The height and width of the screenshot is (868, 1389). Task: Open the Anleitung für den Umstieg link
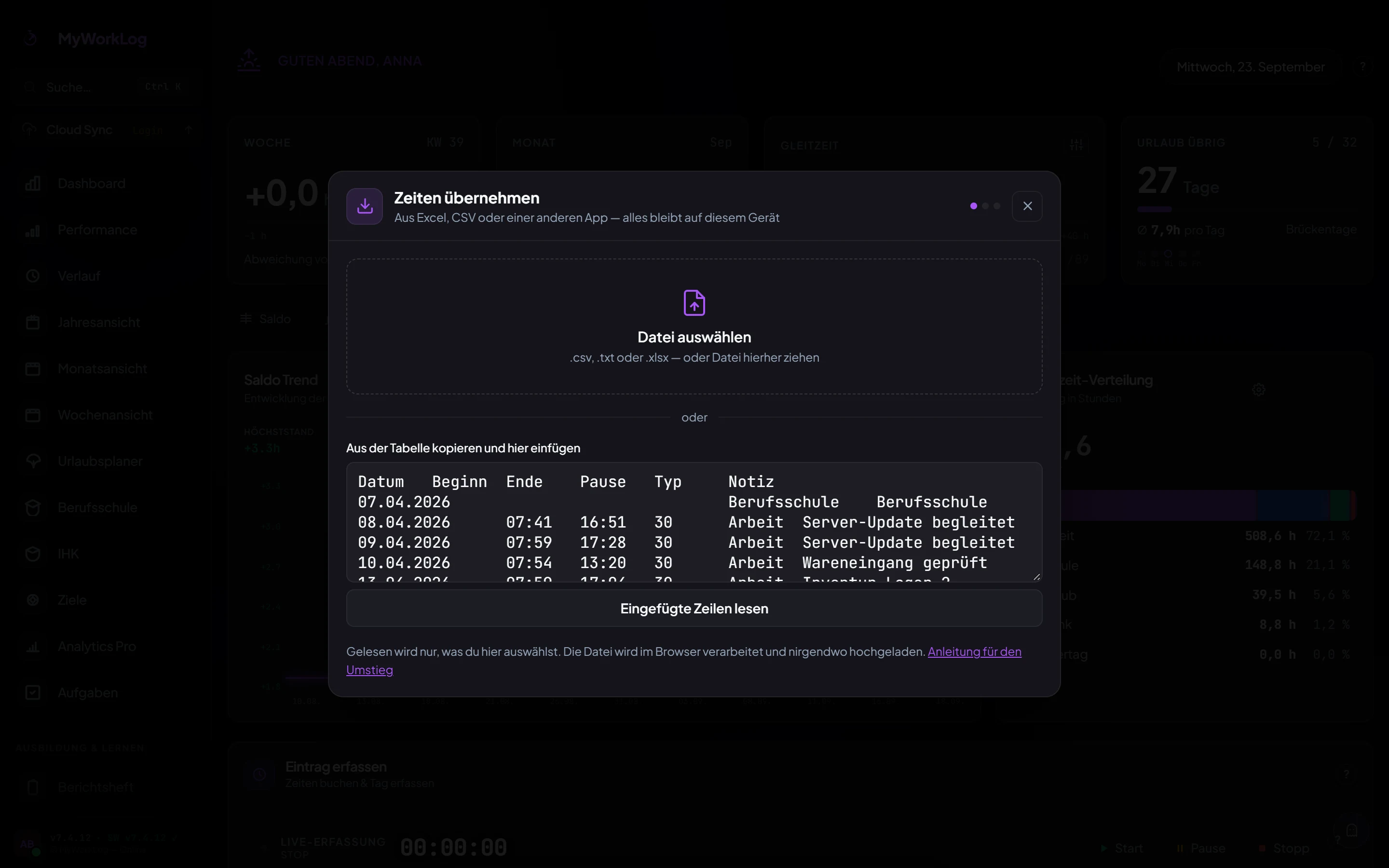[974, 652]
